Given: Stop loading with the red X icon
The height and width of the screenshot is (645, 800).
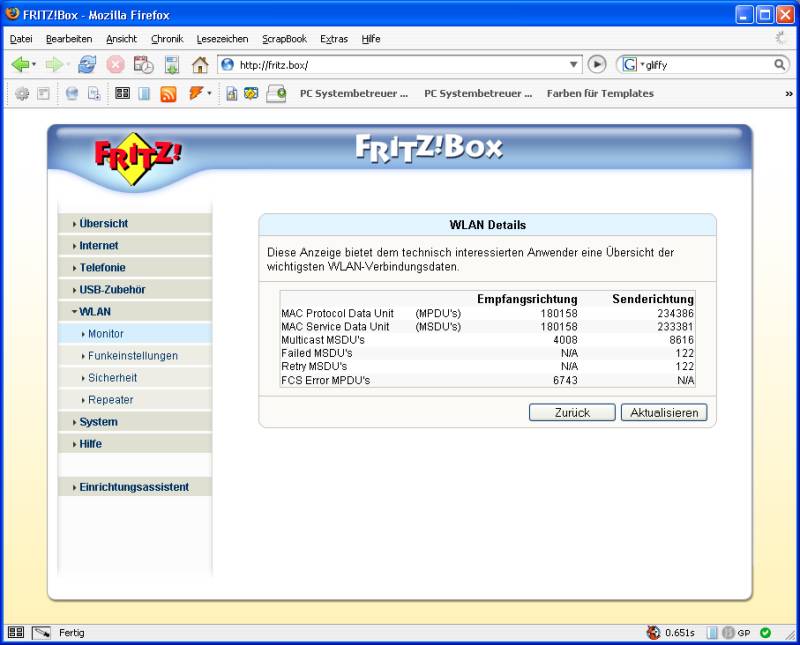Looking at the screenshot, I should click(115, 65).
